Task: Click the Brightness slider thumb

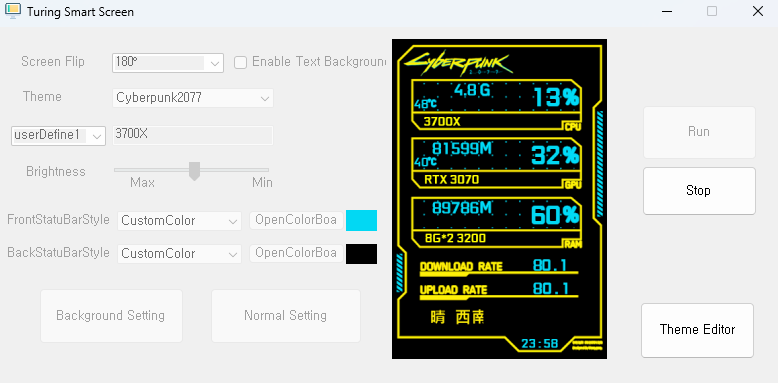Action: point(194,171)
